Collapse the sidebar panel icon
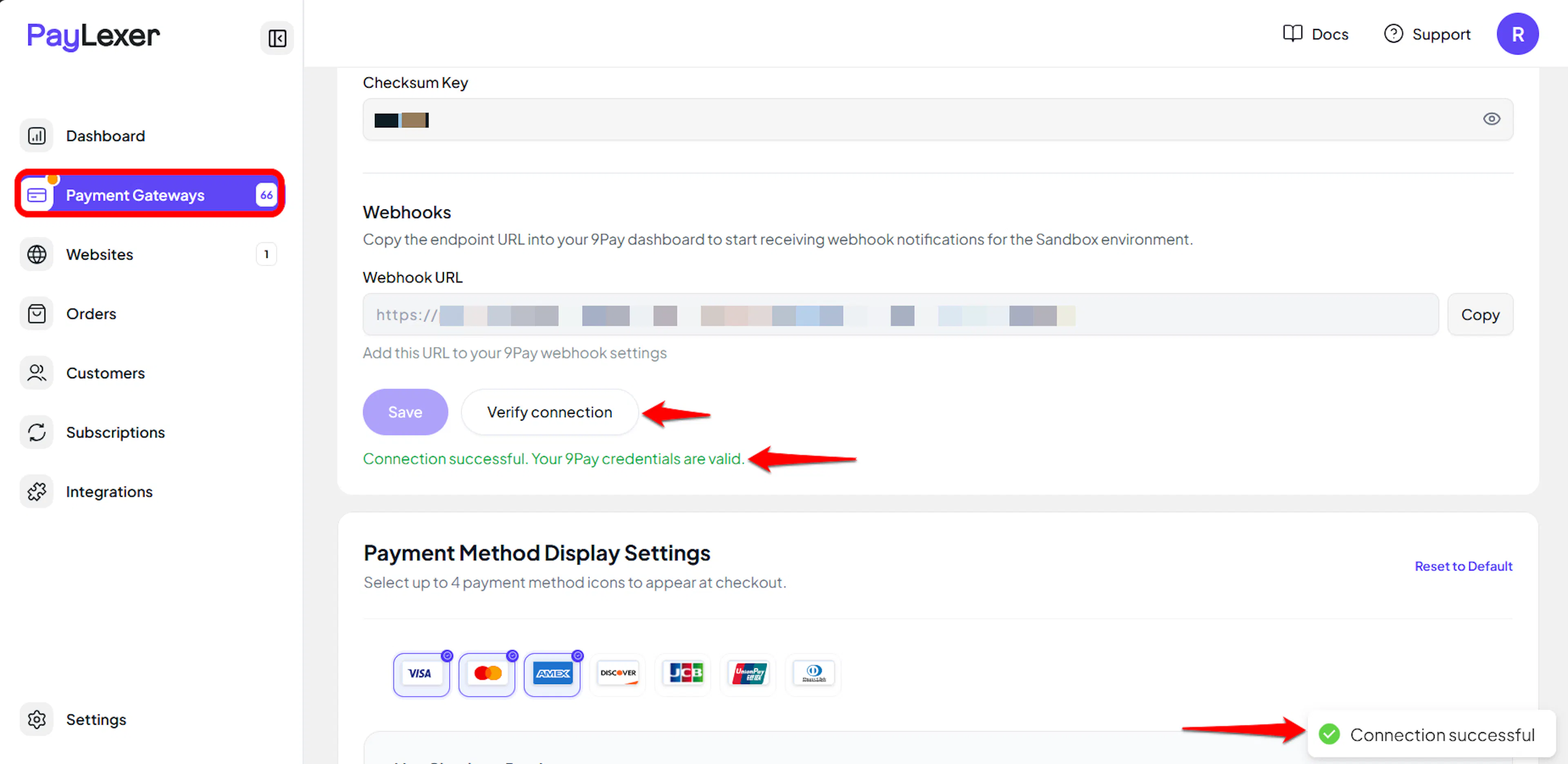Viewport: 1568px width, 764px height. click(x=277, y=38)
